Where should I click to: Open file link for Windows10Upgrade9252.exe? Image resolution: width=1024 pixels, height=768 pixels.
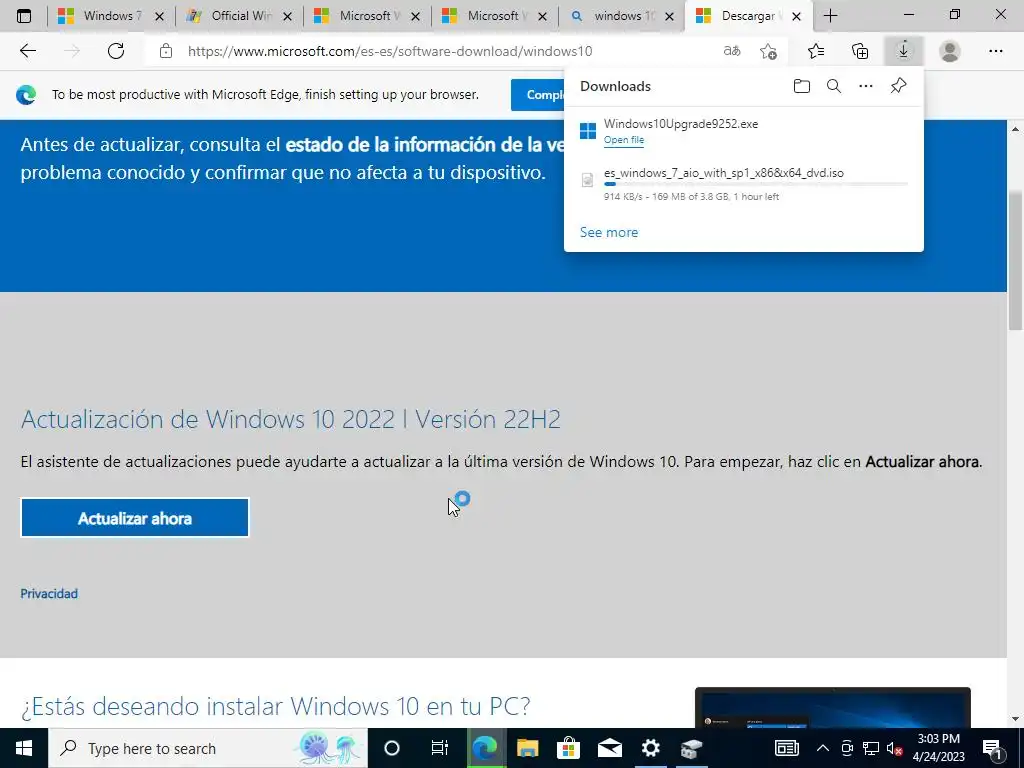click(624, 140)
